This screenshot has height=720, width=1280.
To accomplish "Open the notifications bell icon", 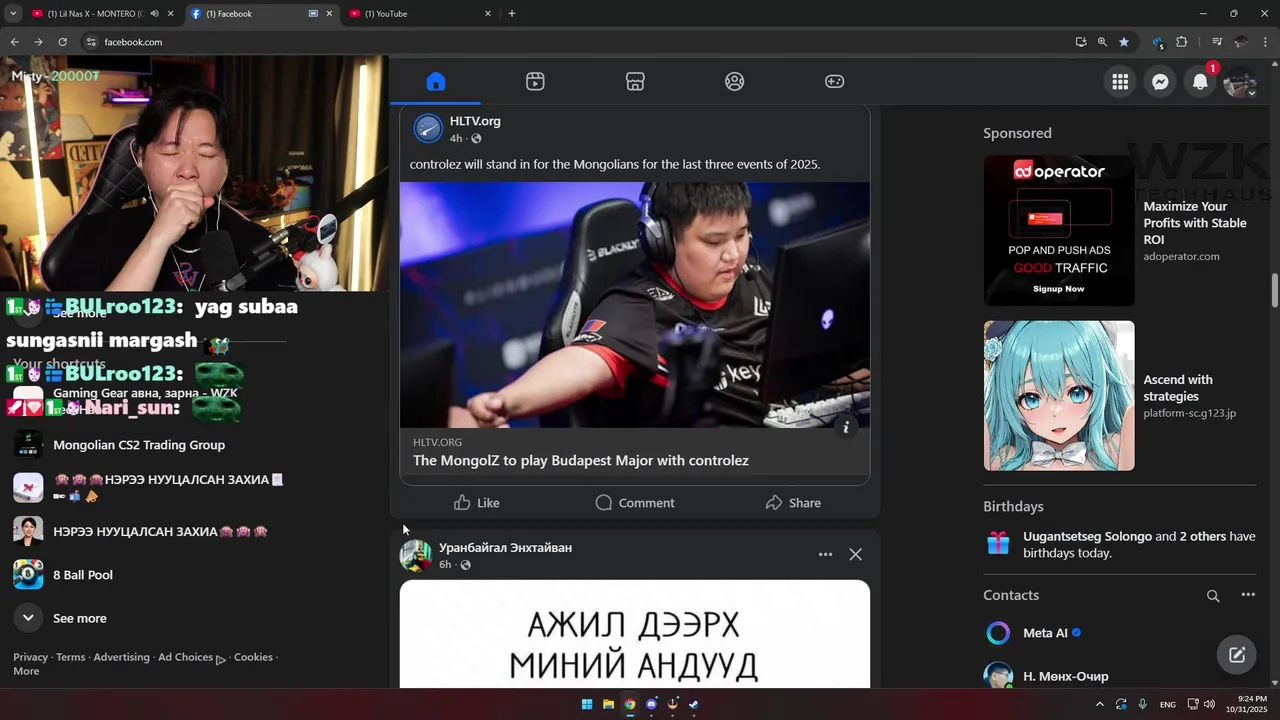I will pos(1200,83).
